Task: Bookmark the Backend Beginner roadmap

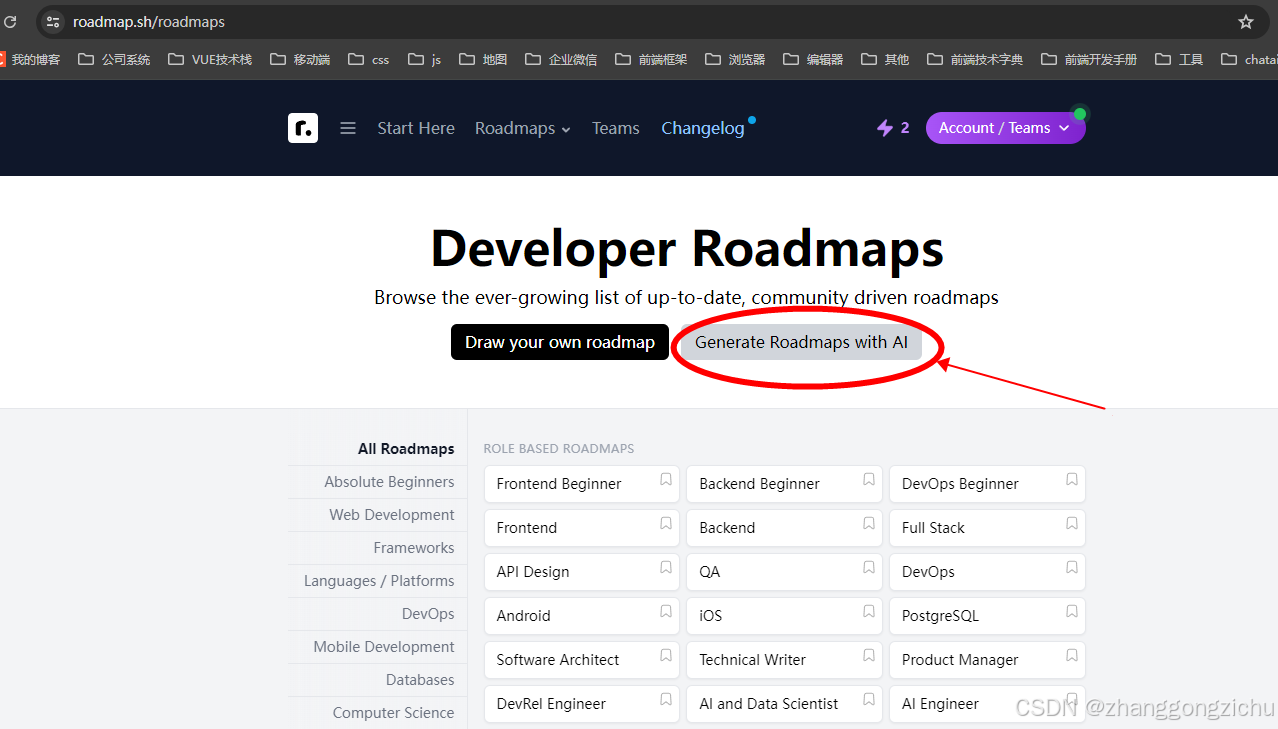Action: point(869,480)
